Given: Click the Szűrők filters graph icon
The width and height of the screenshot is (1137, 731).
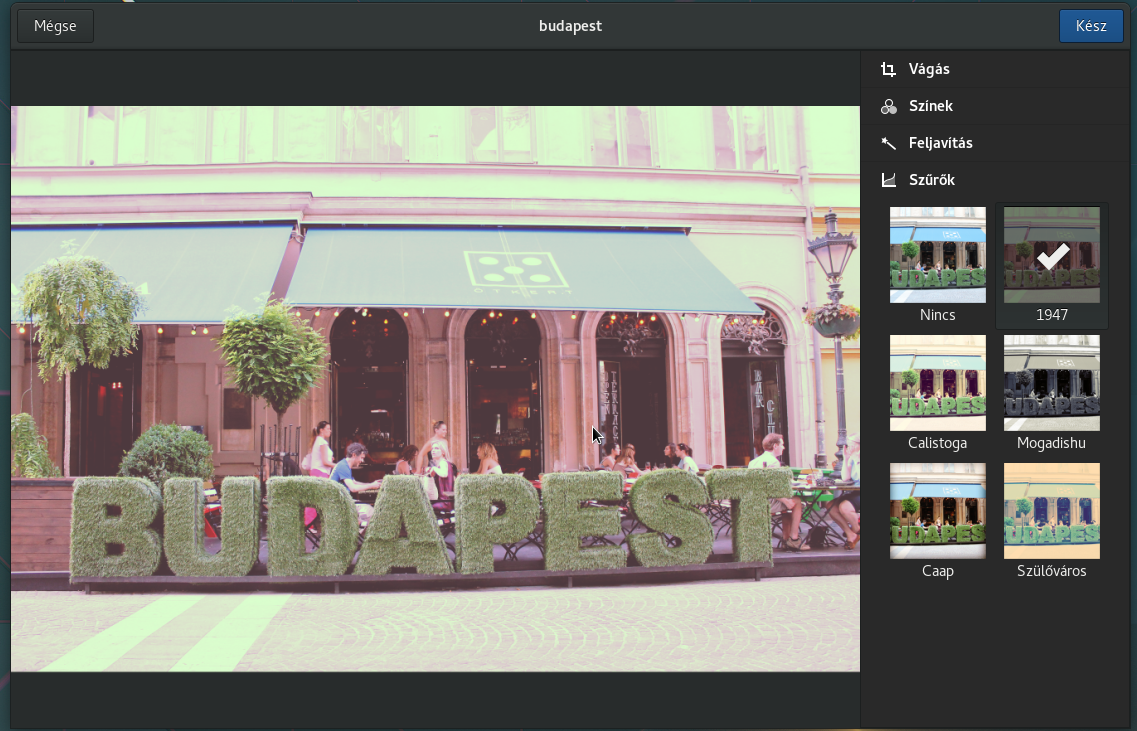Looking at the screenshot, I should click(x=888, y=180).
